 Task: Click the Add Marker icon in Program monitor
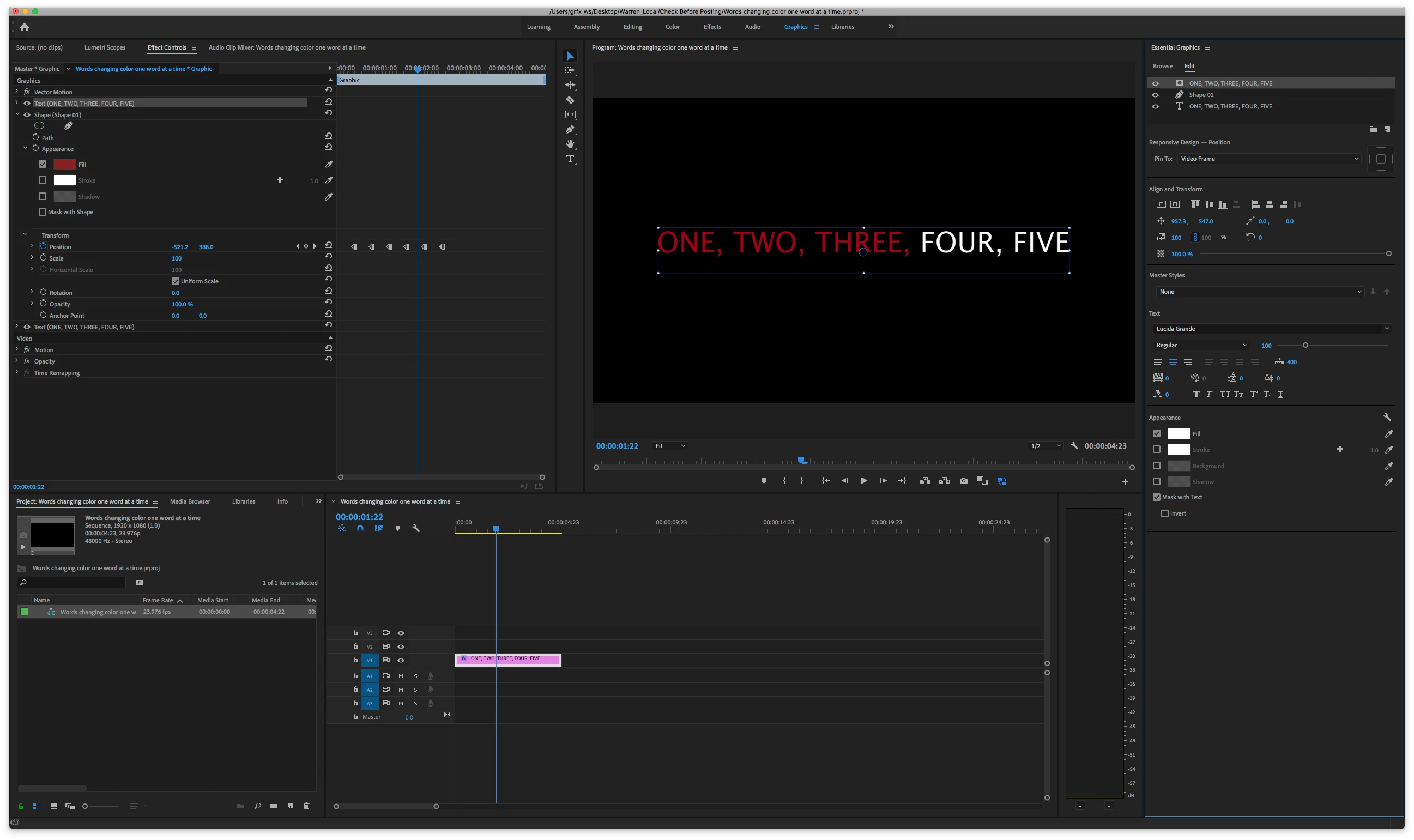point(764,481)
